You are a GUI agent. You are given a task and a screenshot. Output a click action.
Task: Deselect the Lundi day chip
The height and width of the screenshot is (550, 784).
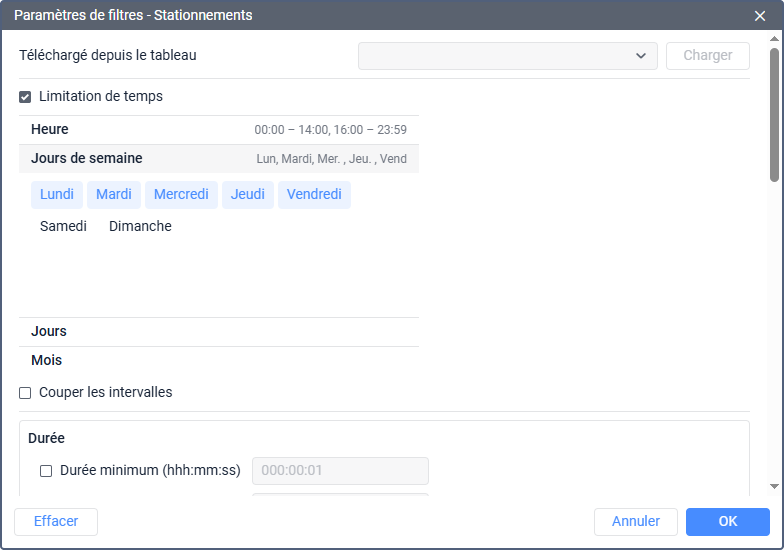click(x=57, y=194)
